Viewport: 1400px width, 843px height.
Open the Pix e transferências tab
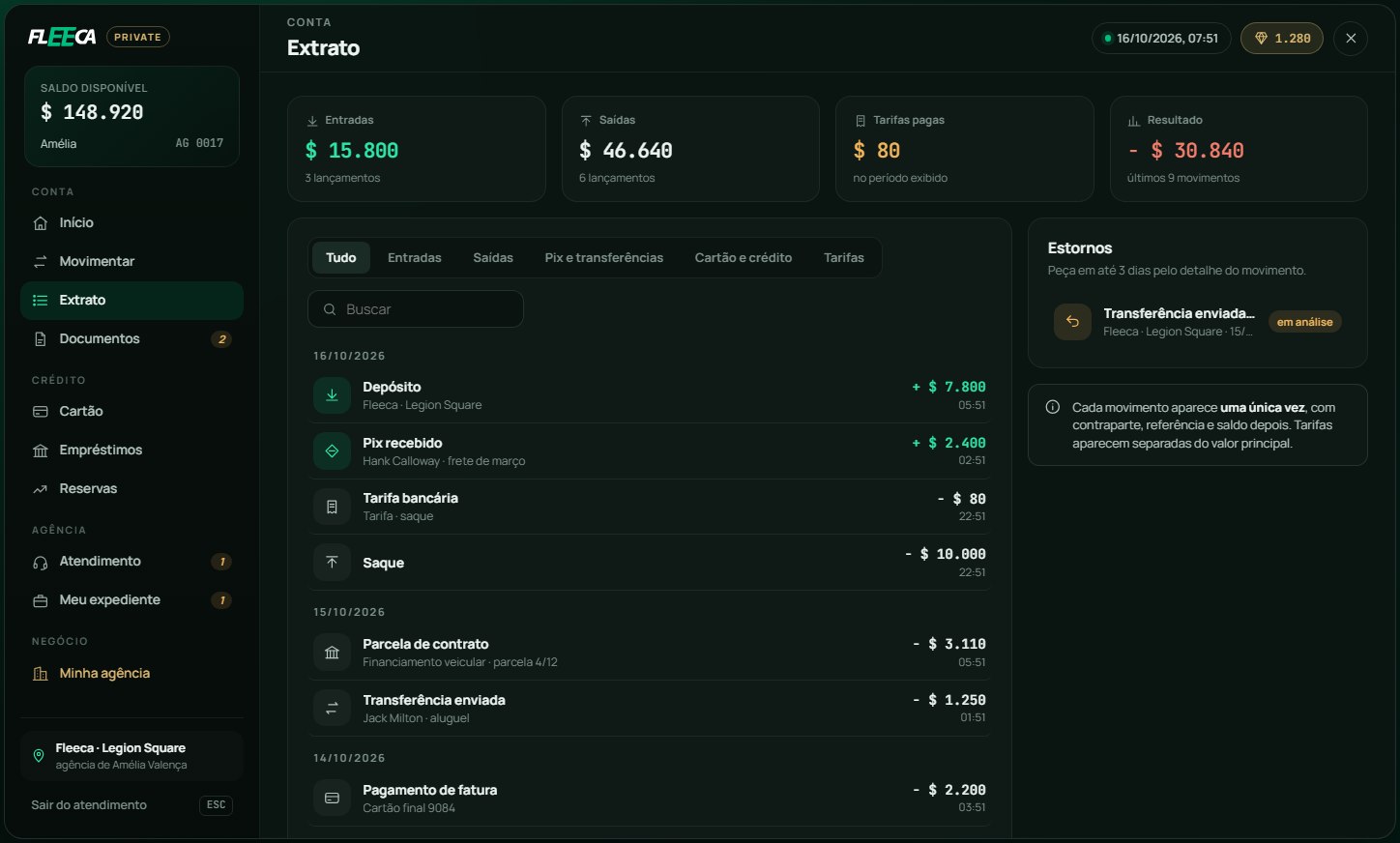[x=604, y=258]
